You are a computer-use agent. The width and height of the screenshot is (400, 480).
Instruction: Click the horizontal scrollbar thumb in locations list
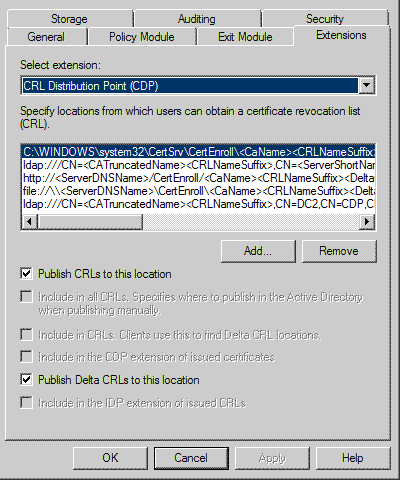pyautogui.click(x=90, y=221)
